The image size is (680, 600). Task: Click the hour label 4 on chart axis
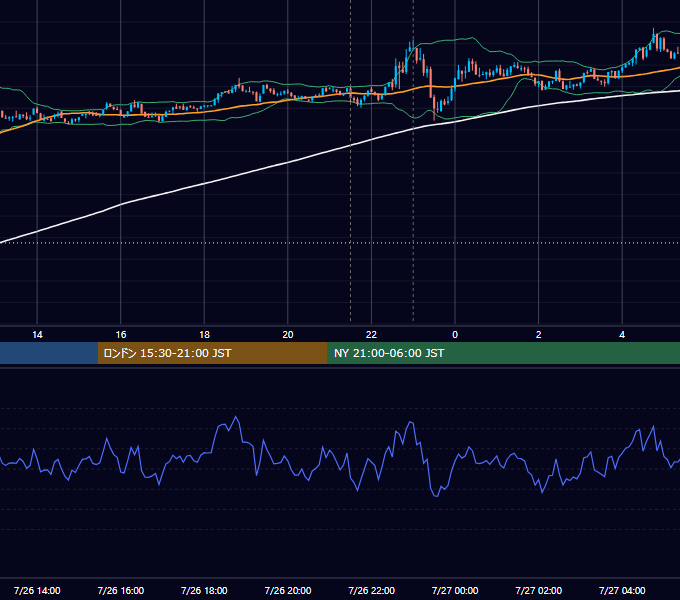pyautogui.click(x=622, y=335)
